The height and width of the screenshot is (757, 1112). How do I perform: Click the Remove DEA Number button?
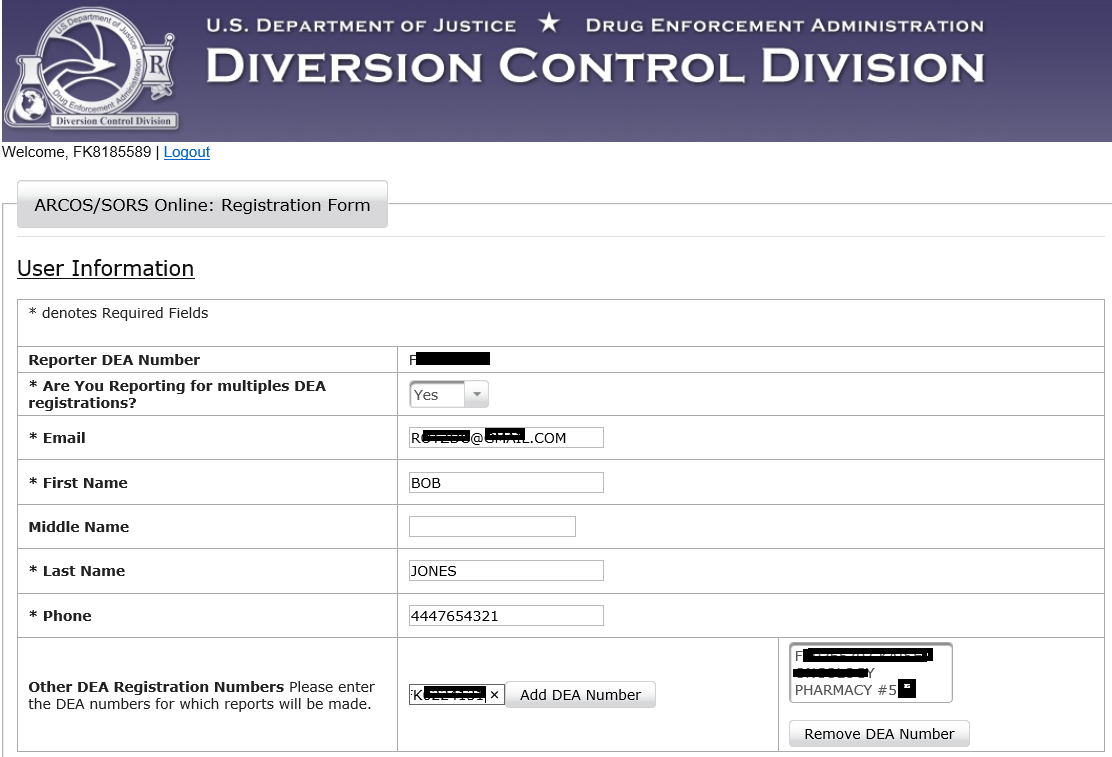point(879,734)
